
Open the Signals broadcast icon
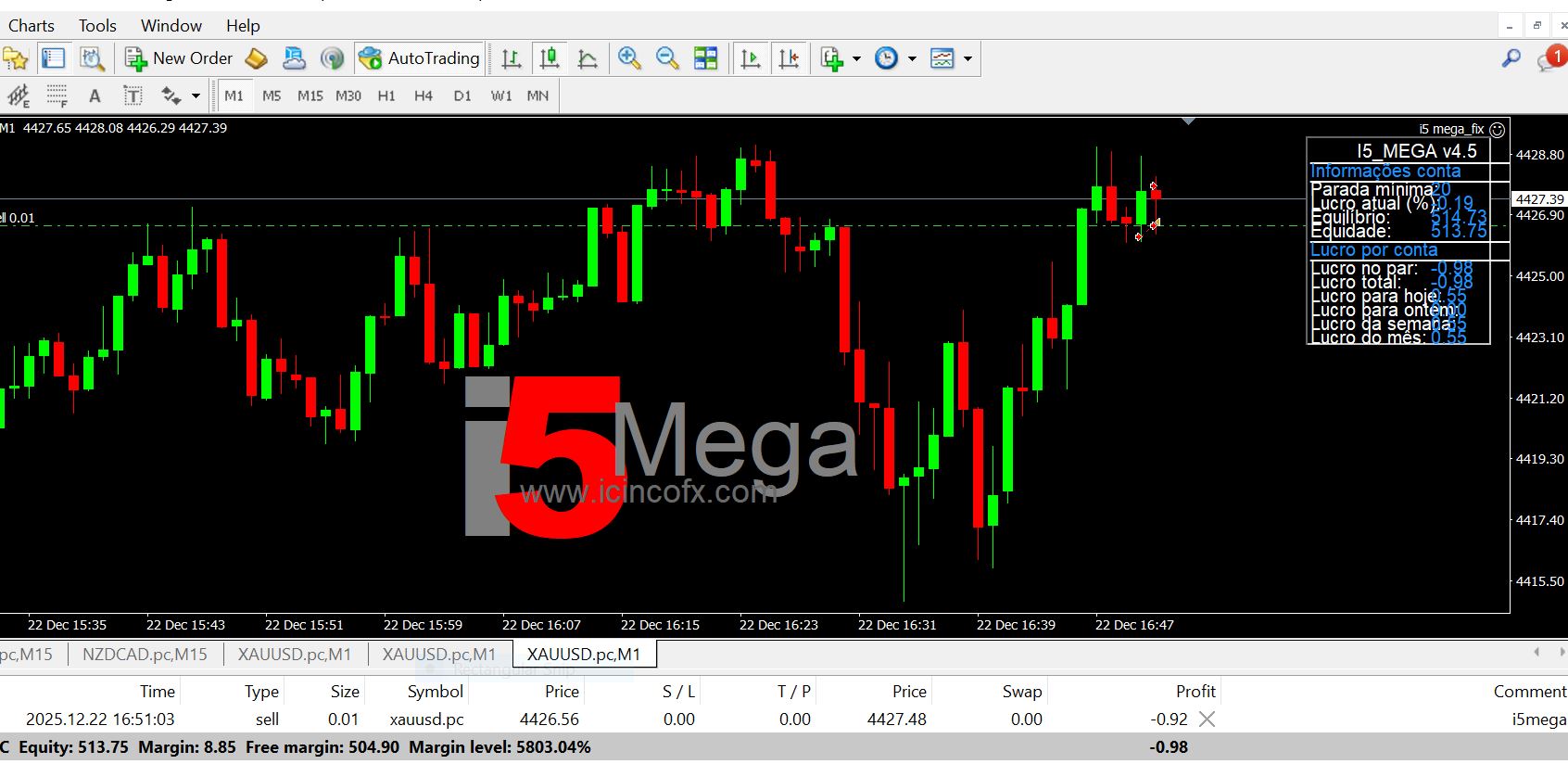click(x=332, y=58)
